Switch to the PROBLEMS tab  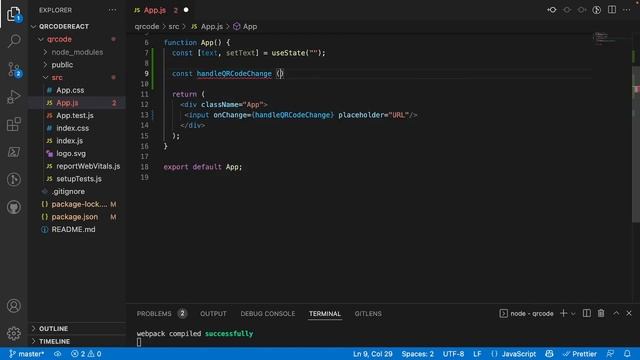click(x=154, y=313)
